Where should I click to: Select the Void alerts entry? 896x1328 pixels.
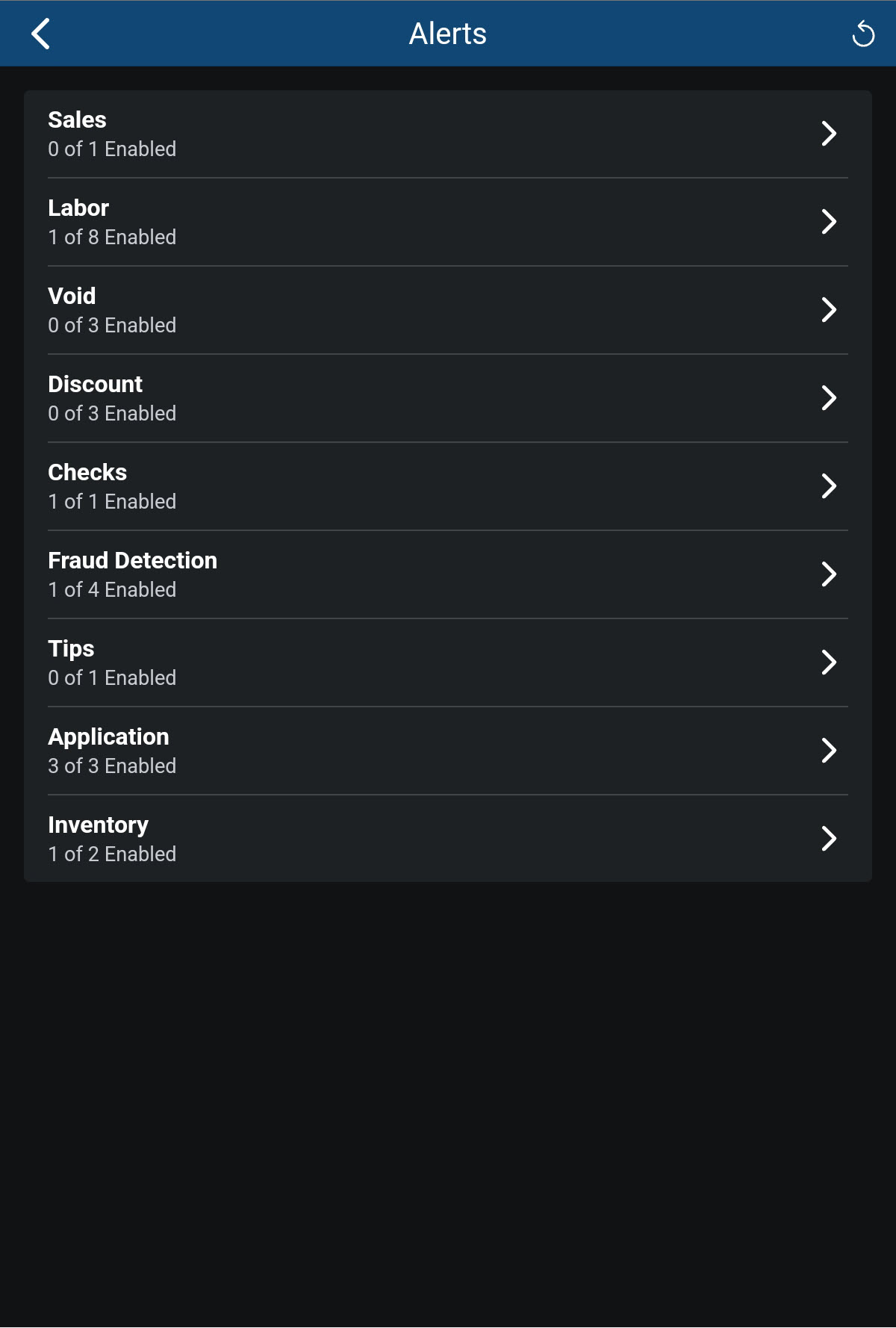pos(112,311)
